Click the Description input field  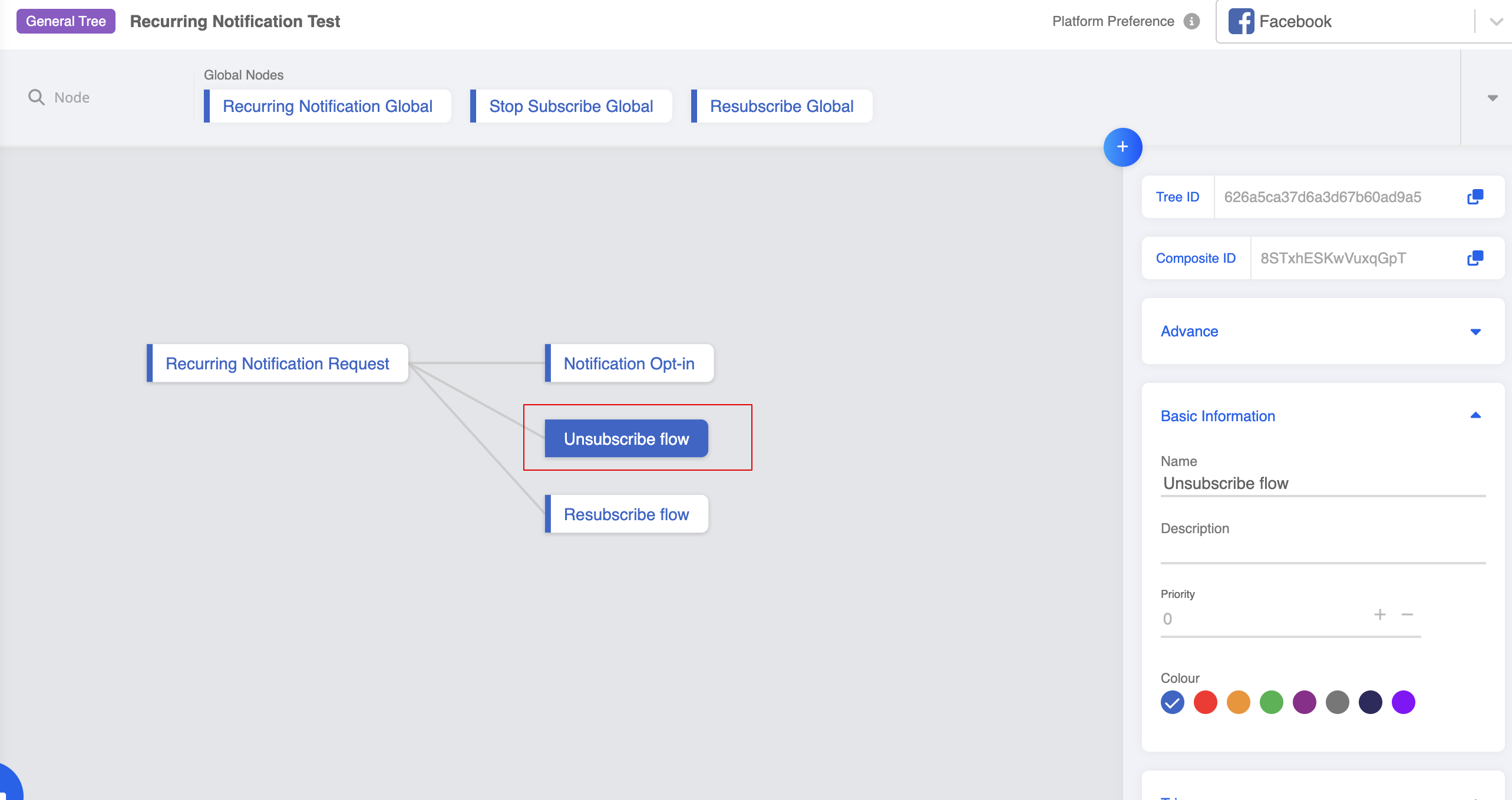click(x=1322, y=550)
